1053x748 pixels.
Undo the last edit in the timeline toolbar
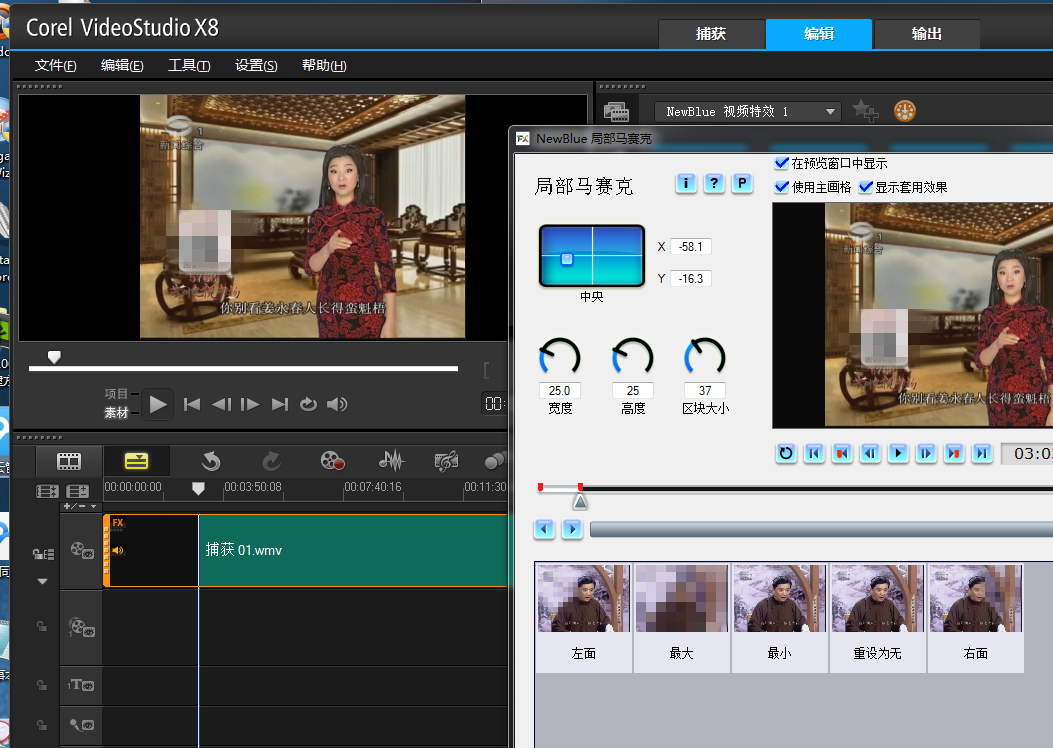click(211, 461)
